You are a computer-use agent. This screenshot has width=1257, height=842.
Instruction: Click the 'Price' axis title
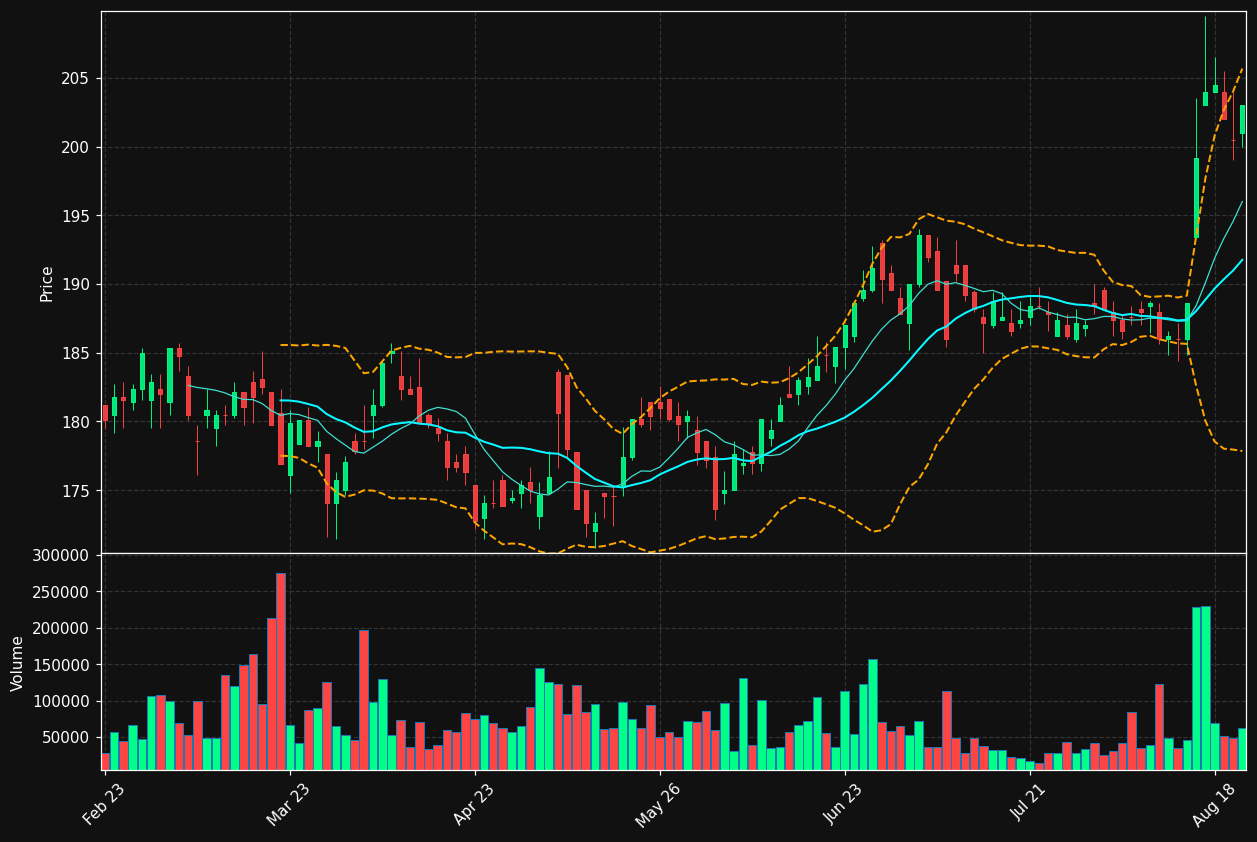pyautogui.click(x=47, y=283)
